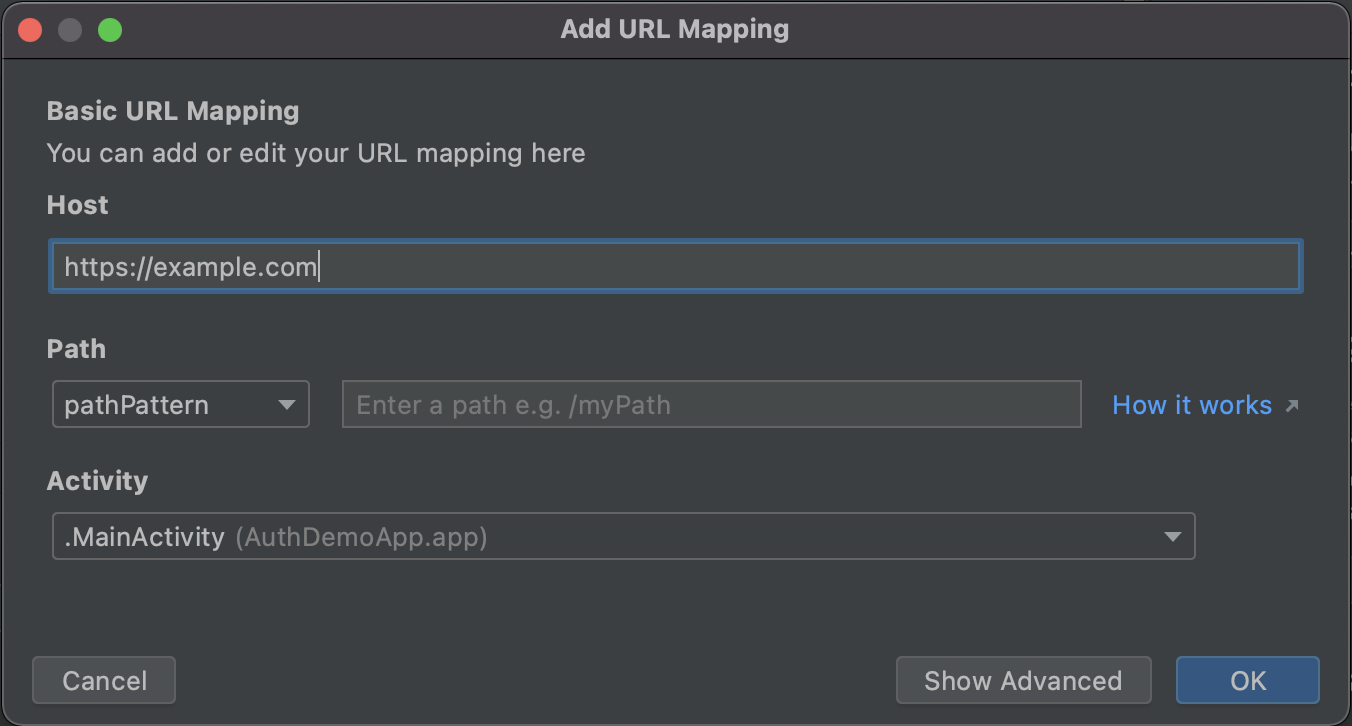Click the 'Activity' label
Image resolution: width=1352 pixels, height=726 pixels.
(x=97, y=481)
